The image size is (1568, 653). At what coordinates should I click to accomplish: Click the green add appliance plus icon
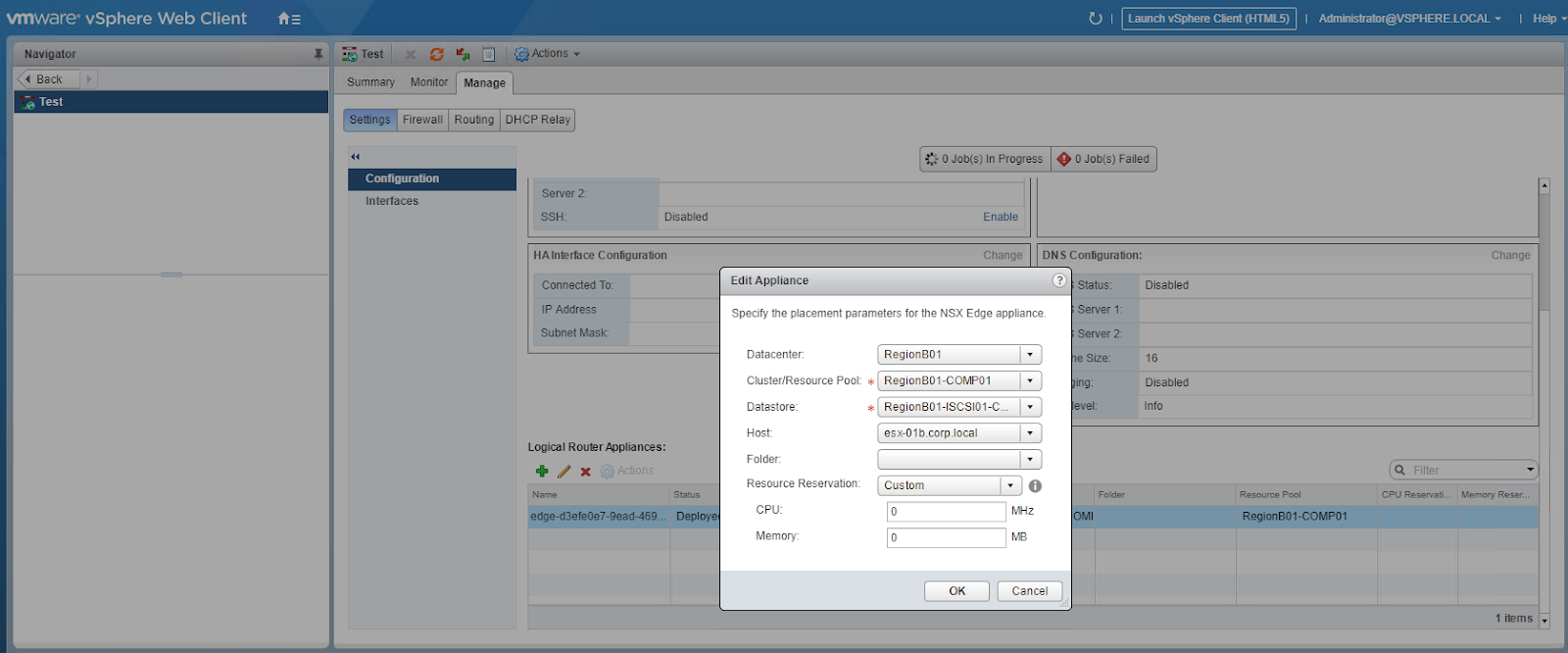[542, 472]
